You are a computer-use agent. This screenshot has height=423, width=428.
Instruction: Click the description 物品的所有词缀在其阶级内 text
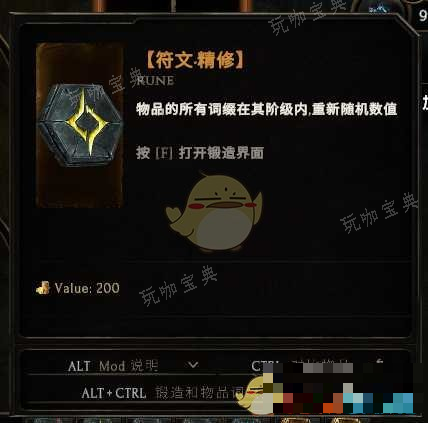pos(221,109)
